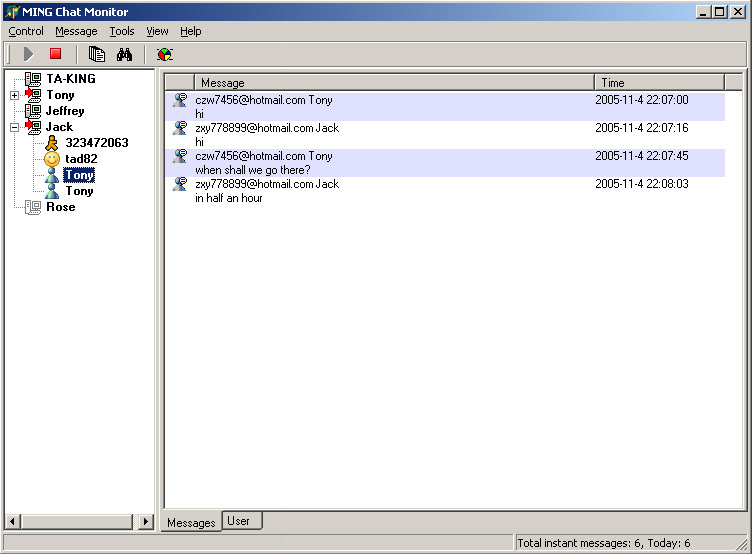Expand the top-level Tony tree node
This screenshot has height=554, width=752.
click(x=14, y=95)
